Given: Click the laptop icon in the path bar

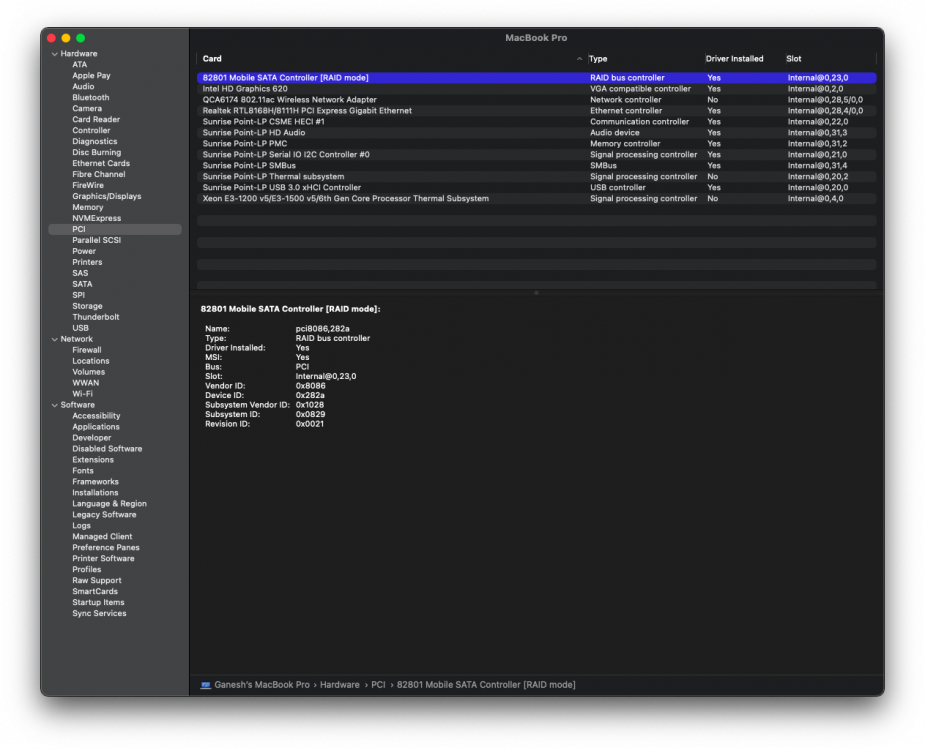Looking at the screenshot, I should click(205, 685).
